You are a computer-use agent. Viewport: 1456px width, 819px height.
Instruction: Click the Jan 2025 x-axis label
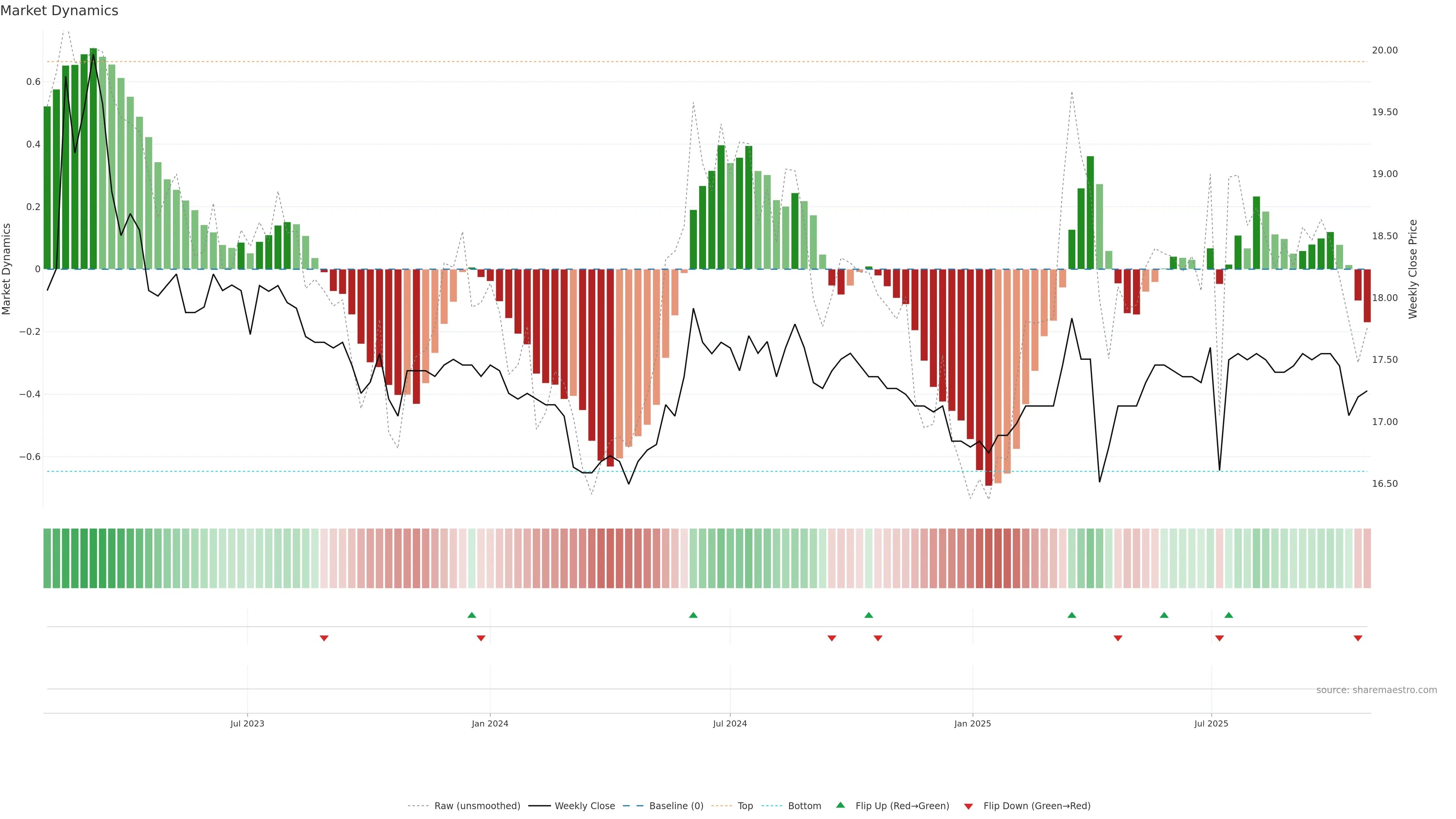(x=972, y=723)
